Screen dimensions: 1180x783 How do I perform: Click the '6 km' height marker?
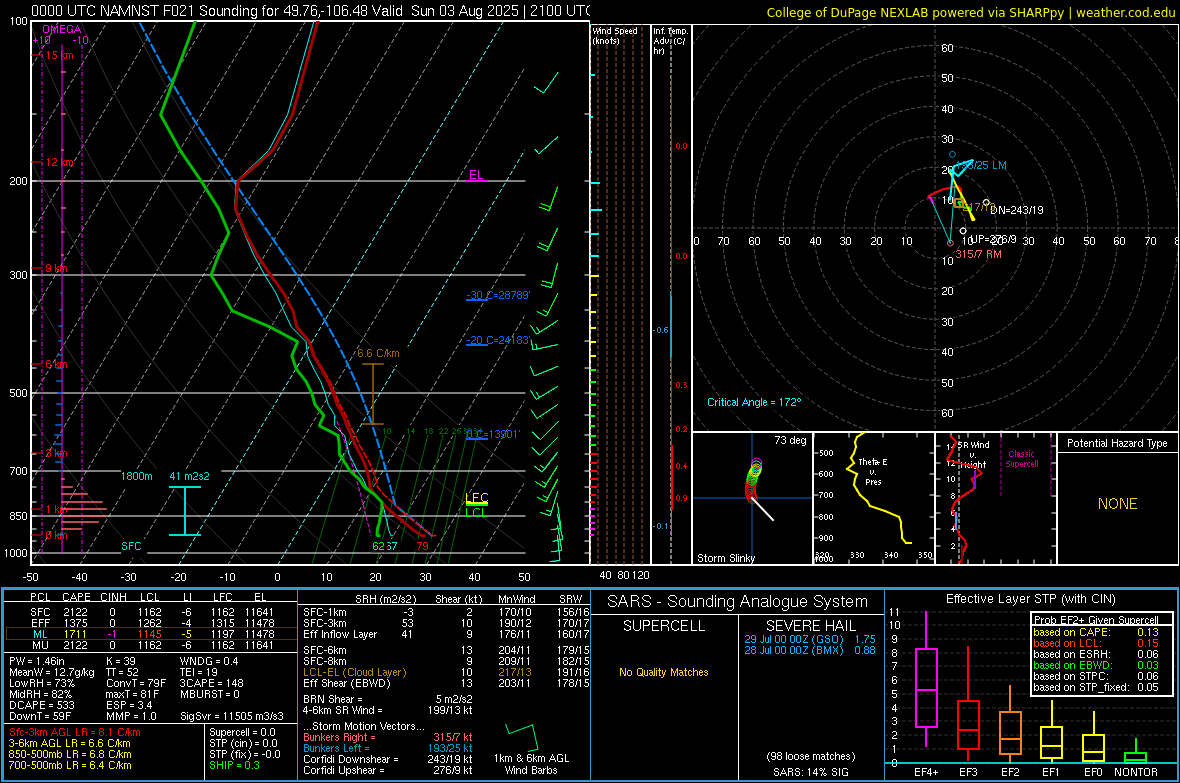[56, 364]
